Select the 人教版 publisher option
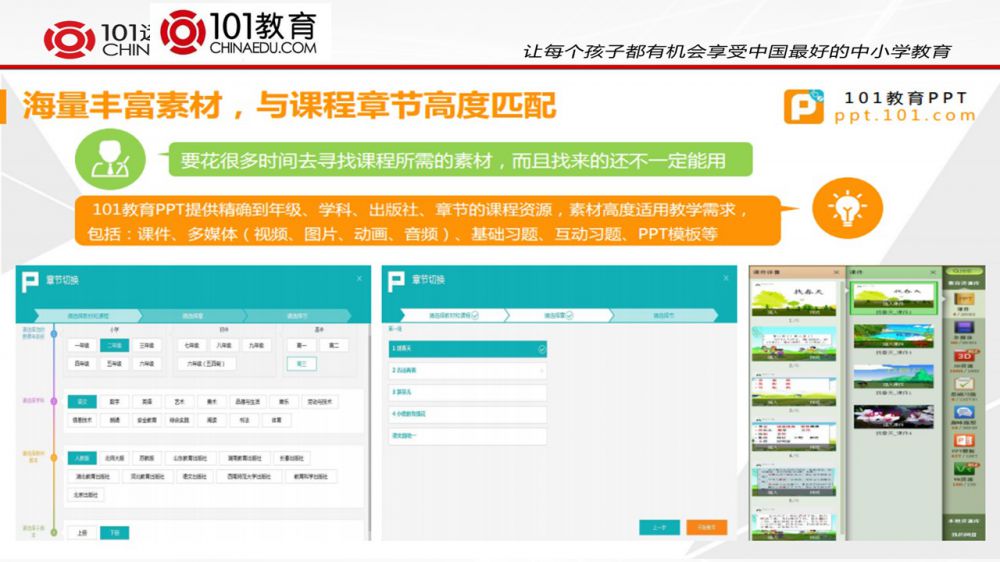Image resolution: width=1000 pixels, height=562 pixels. pyautogui.click(x=82, y=458)
